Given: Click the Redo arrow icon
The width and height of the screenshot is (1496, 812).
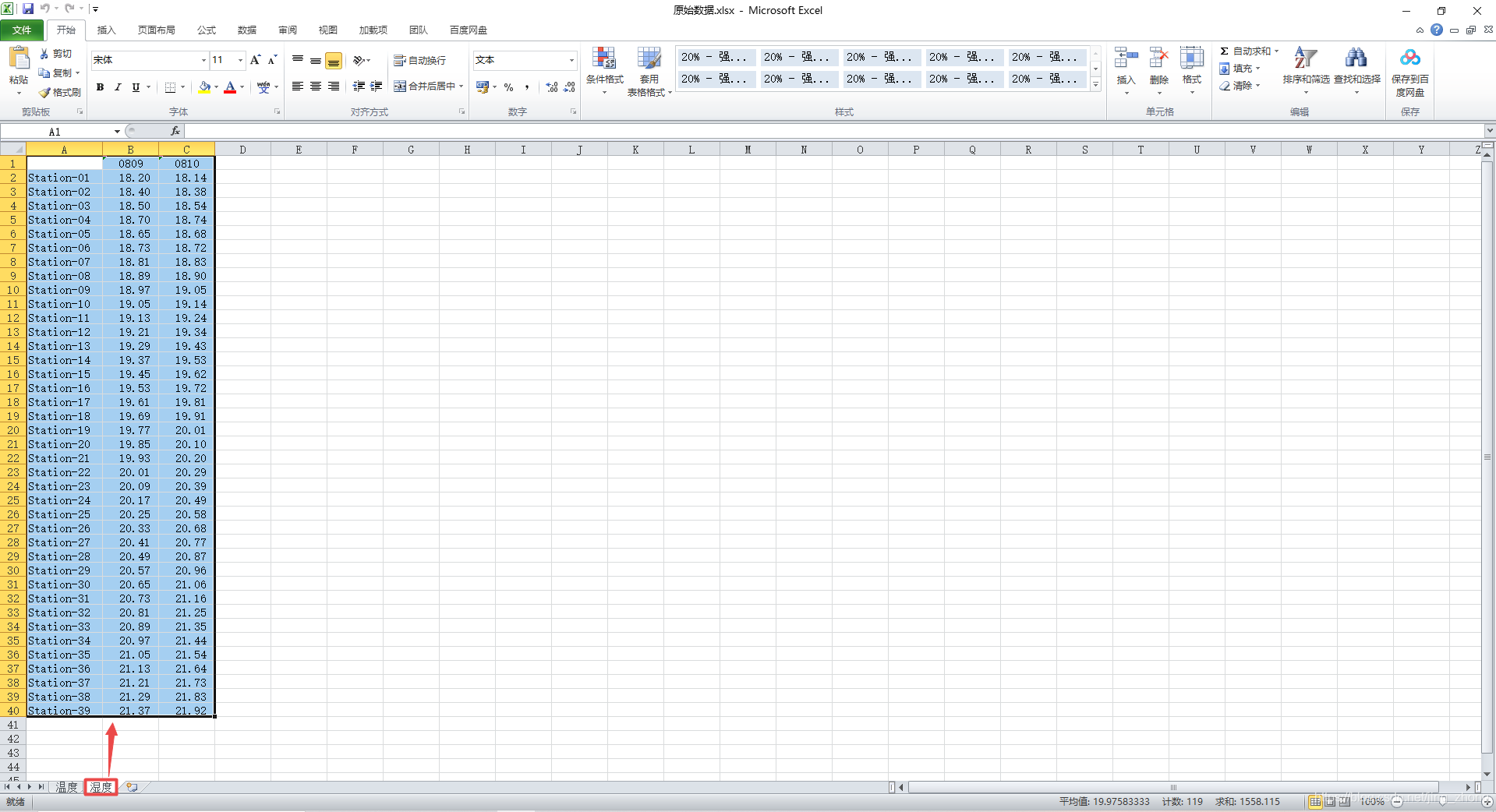Looking at the screenshot, I should point(69,9).
